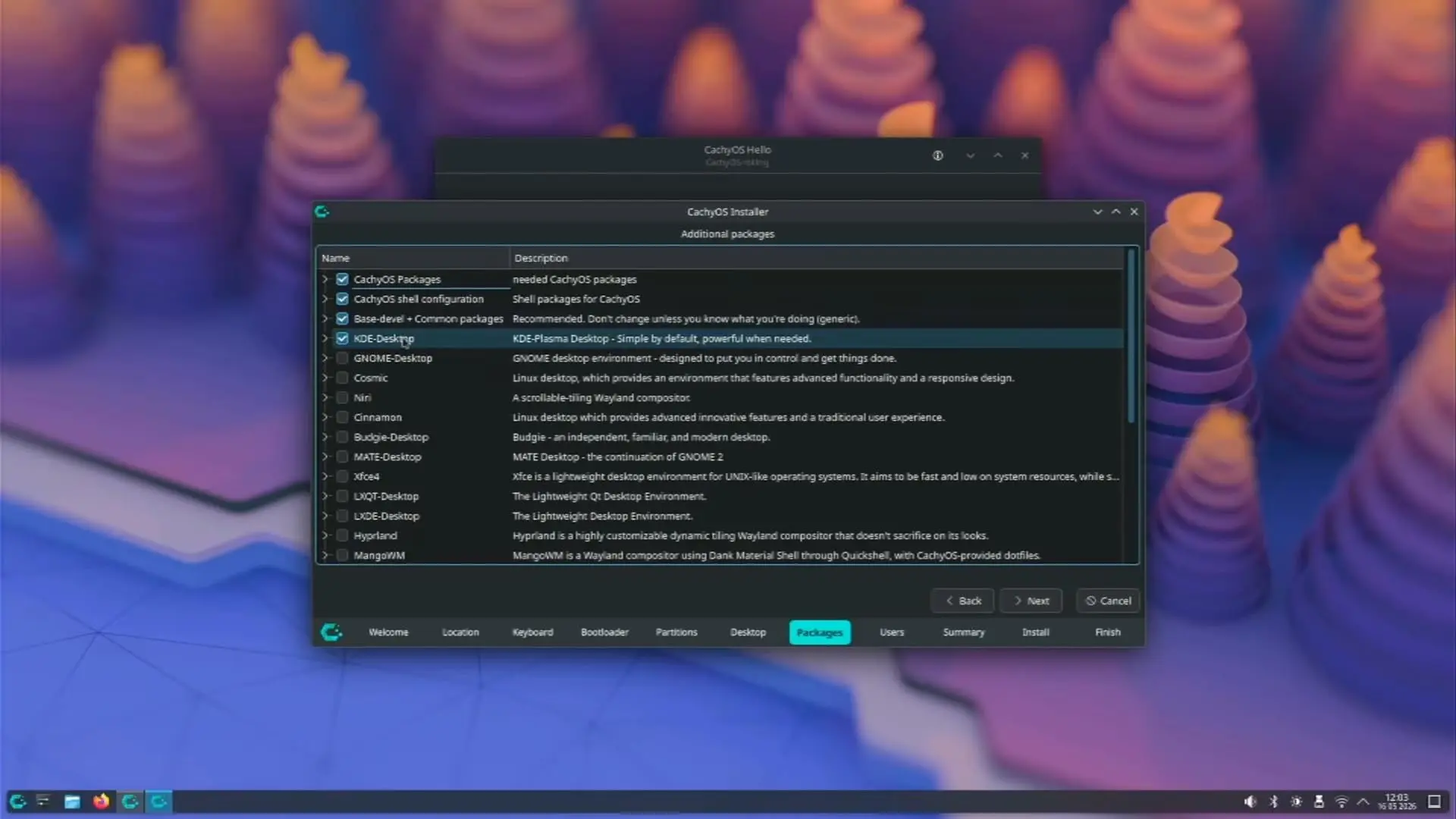The image size is (1456, 819).
Task: Open the 12:03 clock calendar
Action: point(1397,802)
